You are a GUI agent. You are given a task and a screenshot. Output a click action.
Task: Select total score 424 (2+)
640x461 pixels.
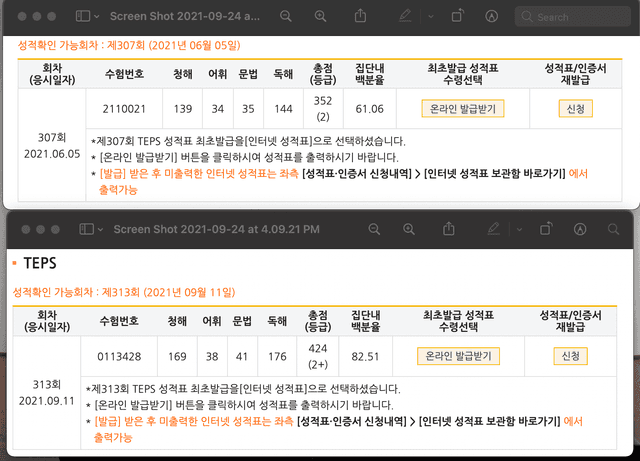[x=318, y=356]
